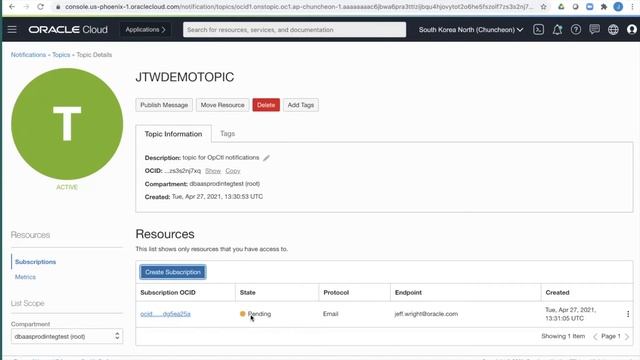
Task: Open the help question mark icon
Action: coord(576,29)
